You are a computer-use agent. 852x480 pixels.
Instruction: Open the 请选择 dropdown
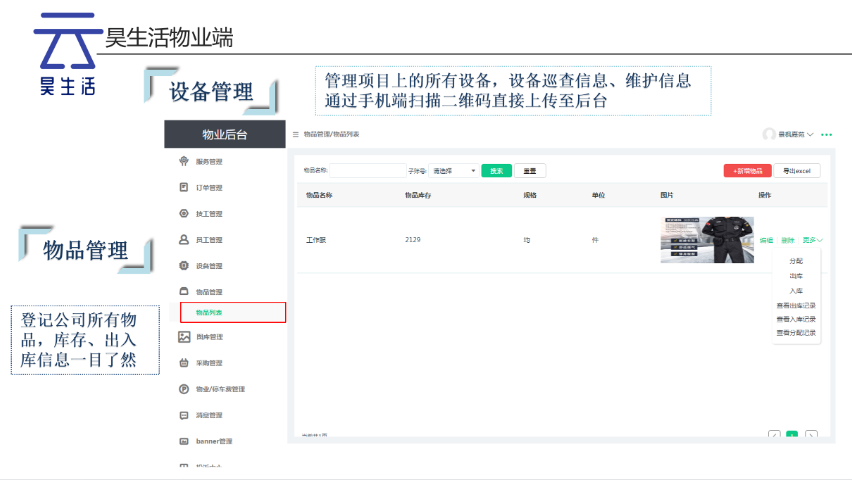(x=454, y=171)
